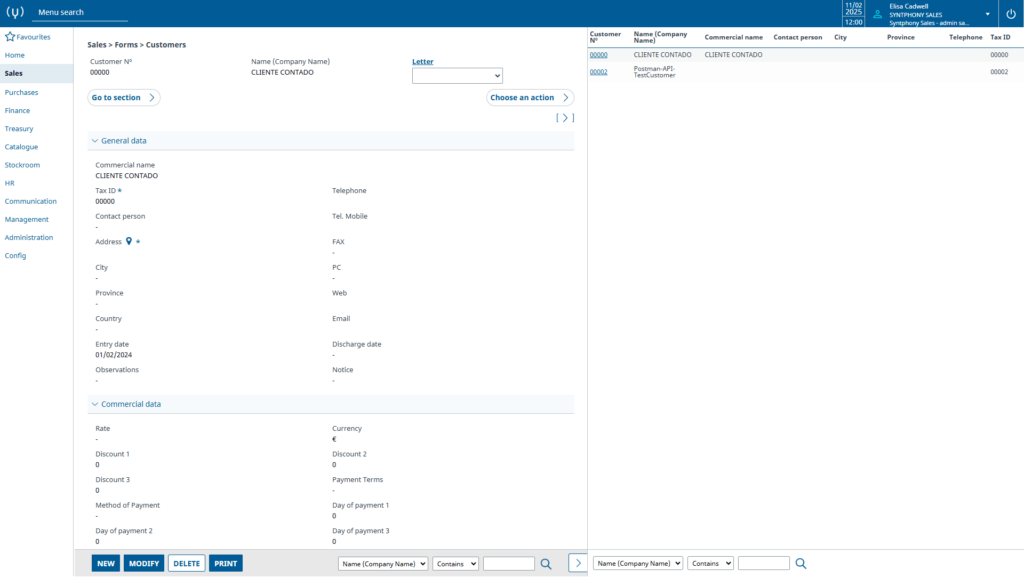Open the Administration menu
Screen dimensions: 1024x578
point(29,238)
